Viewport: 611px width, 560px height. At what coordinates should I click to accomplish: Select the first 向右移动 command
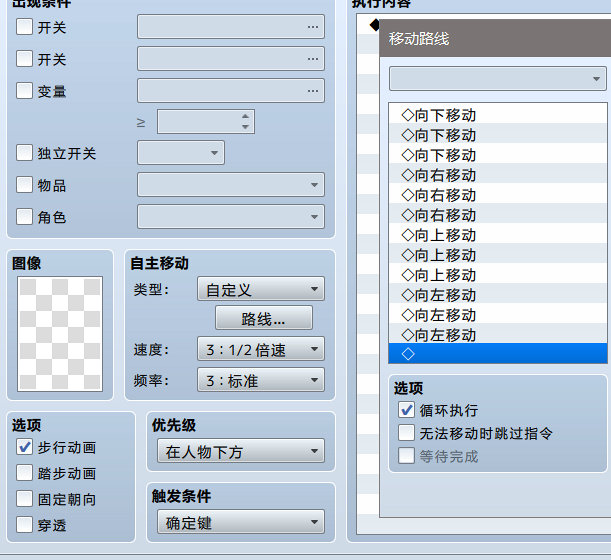coord(498,173)
